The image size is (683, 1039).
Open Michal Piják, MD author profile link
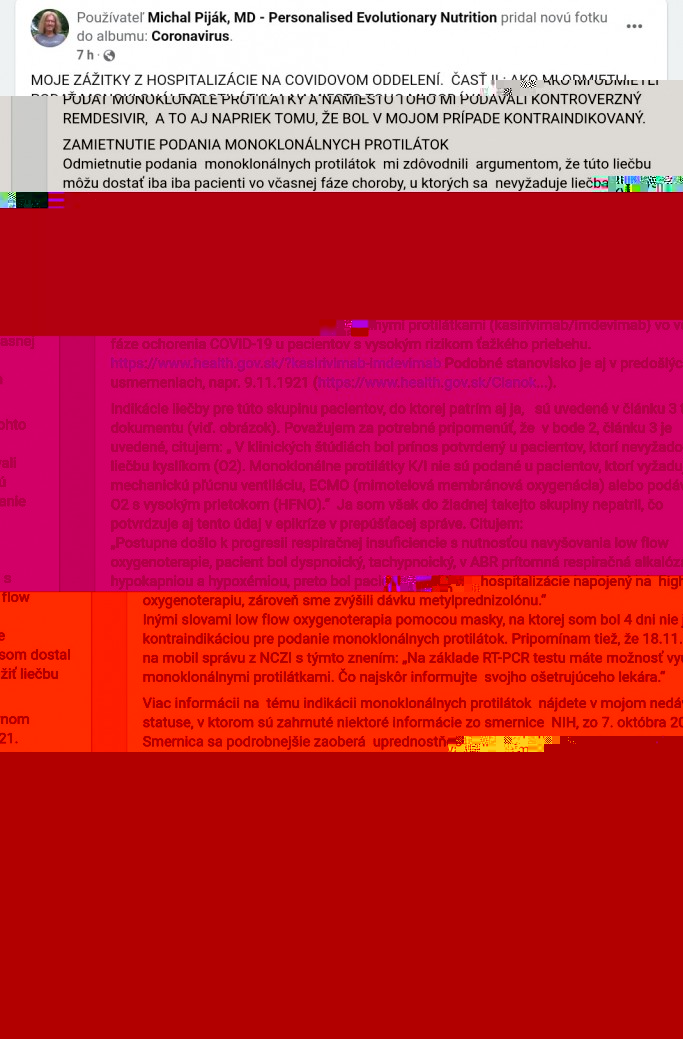click(x=322, y=18)
